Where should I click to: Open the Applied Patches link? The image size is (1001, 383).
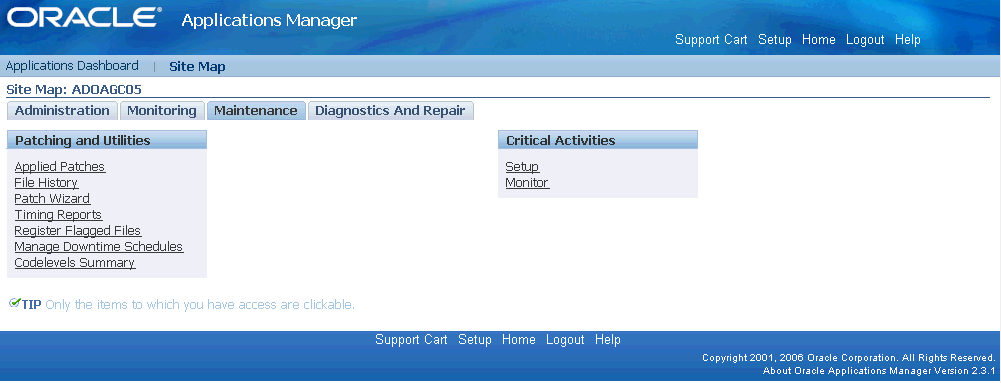click(60, 167)
